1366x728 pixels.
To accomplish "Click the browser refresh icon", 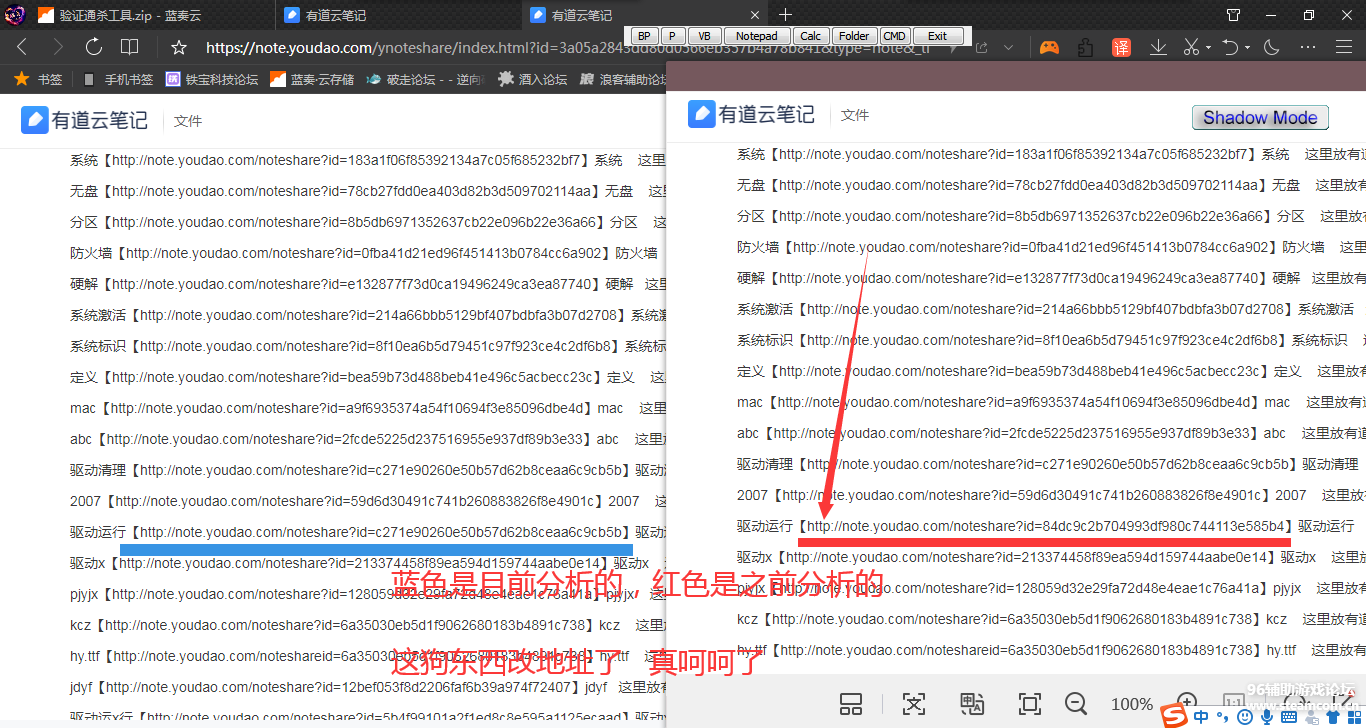I will tap(94, 47).
